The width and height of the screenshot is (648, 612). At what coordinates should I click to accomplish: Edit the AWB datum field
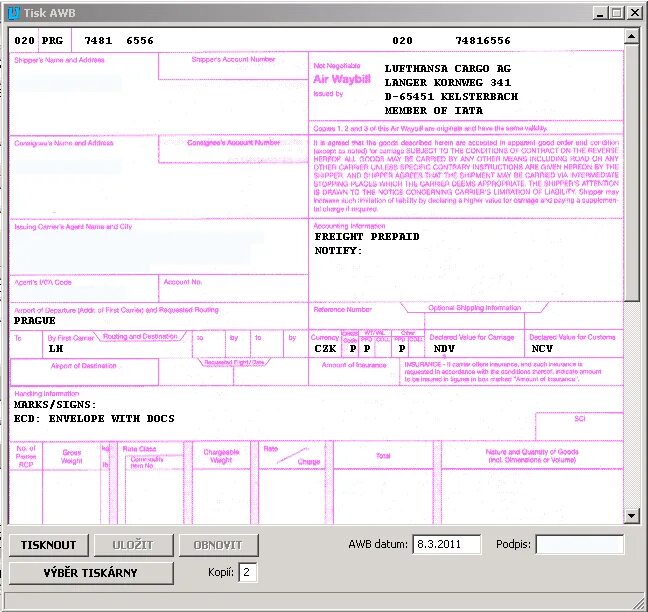click(447, 544)
